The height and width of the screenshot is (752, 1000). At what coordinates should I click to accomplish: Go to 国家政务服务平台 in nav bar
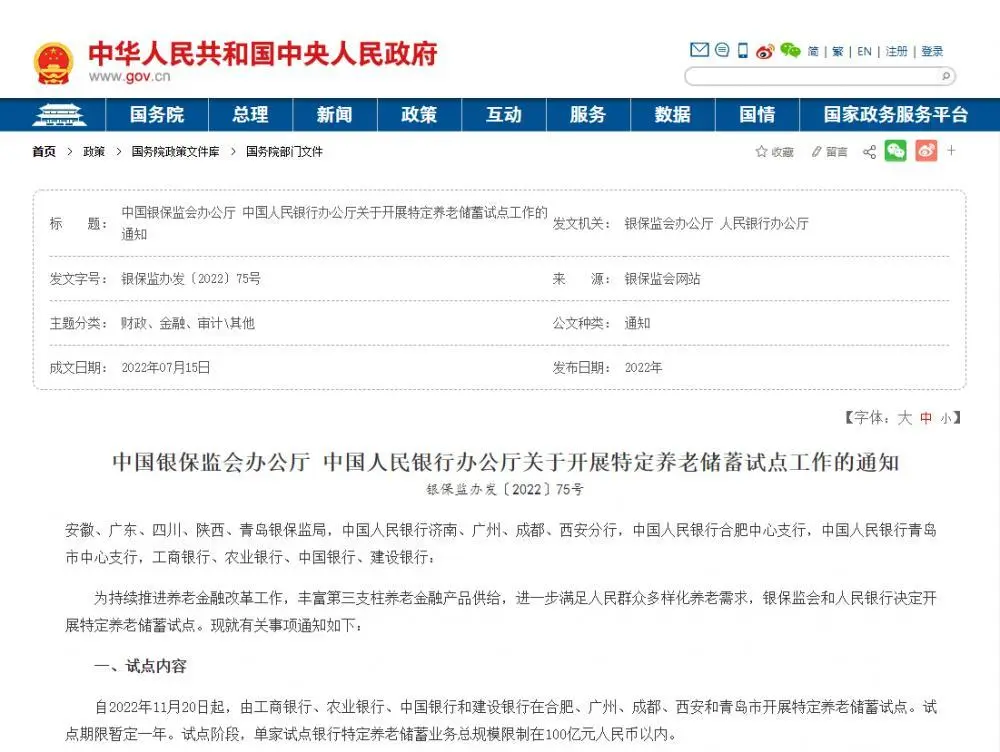tap(895, 115)
